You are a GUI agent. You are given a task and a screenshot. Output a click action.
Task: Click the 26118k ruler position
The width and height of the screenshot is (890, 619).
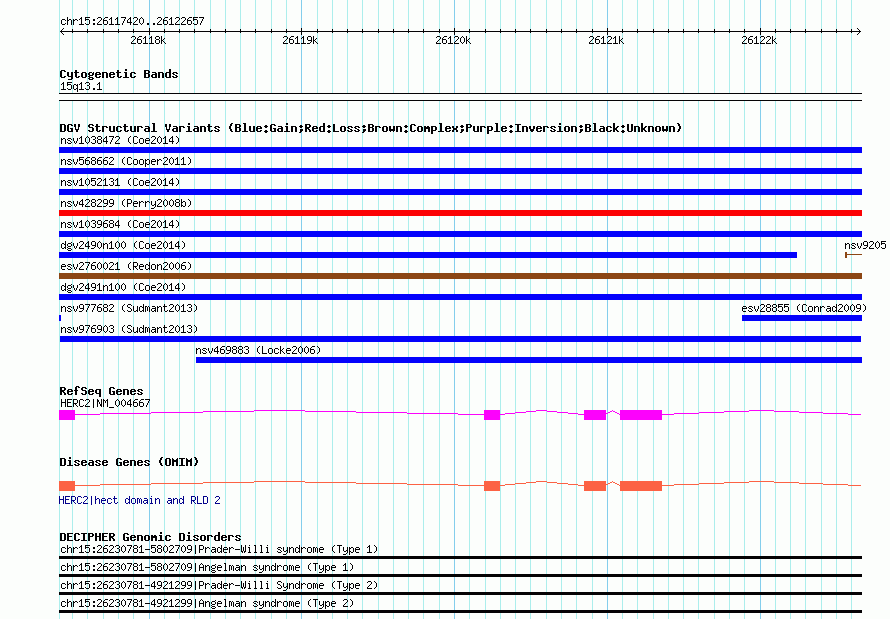148,40
